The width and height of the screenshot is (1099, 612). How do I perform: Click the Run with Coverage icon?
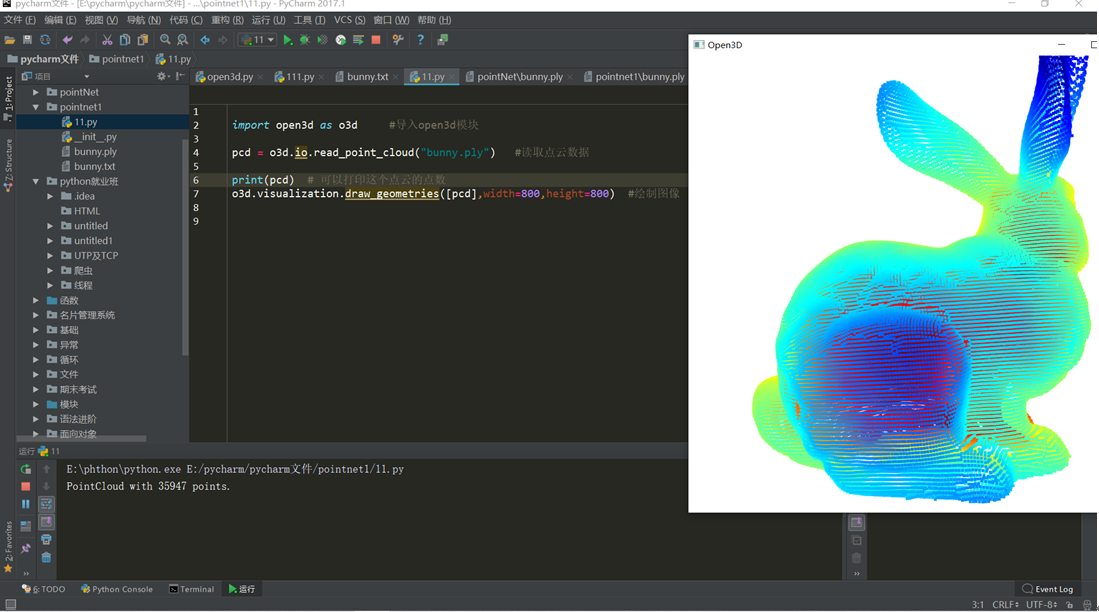pyautogui.click(x=322, y=40)
